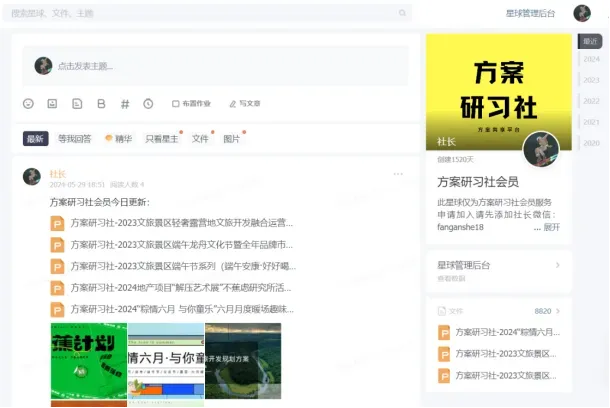Screen dimensions: 610x408
Task: Add an image via picture icon
Action: (52, 103)
